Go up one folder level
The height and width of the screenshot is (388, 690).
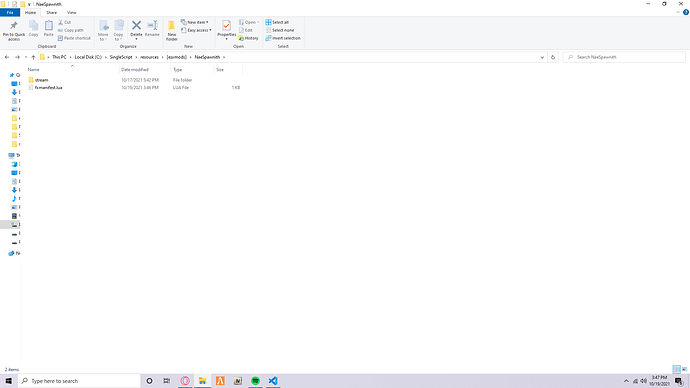[33, 57]
